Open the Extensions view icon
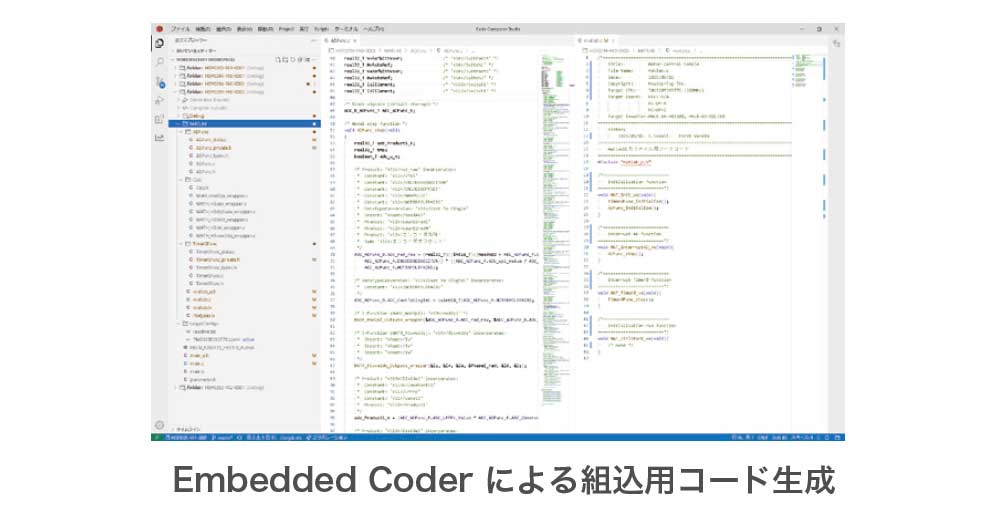Image resolution: width=1000 pixels, height=516 pixels. click(160, 119)
